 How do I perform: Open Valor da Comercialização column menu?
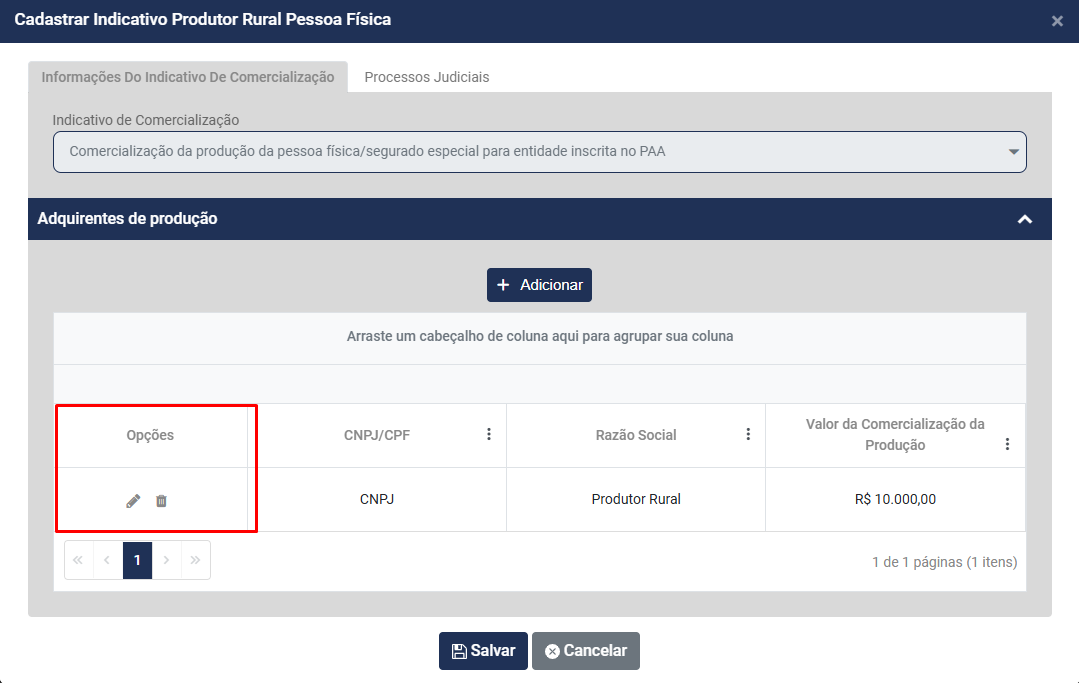tap(1007, 444)
